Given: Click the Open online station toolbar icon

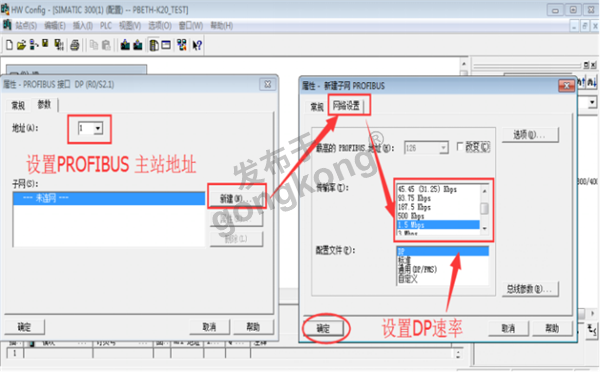Looking at the screenshot, I should pos(33,45).
